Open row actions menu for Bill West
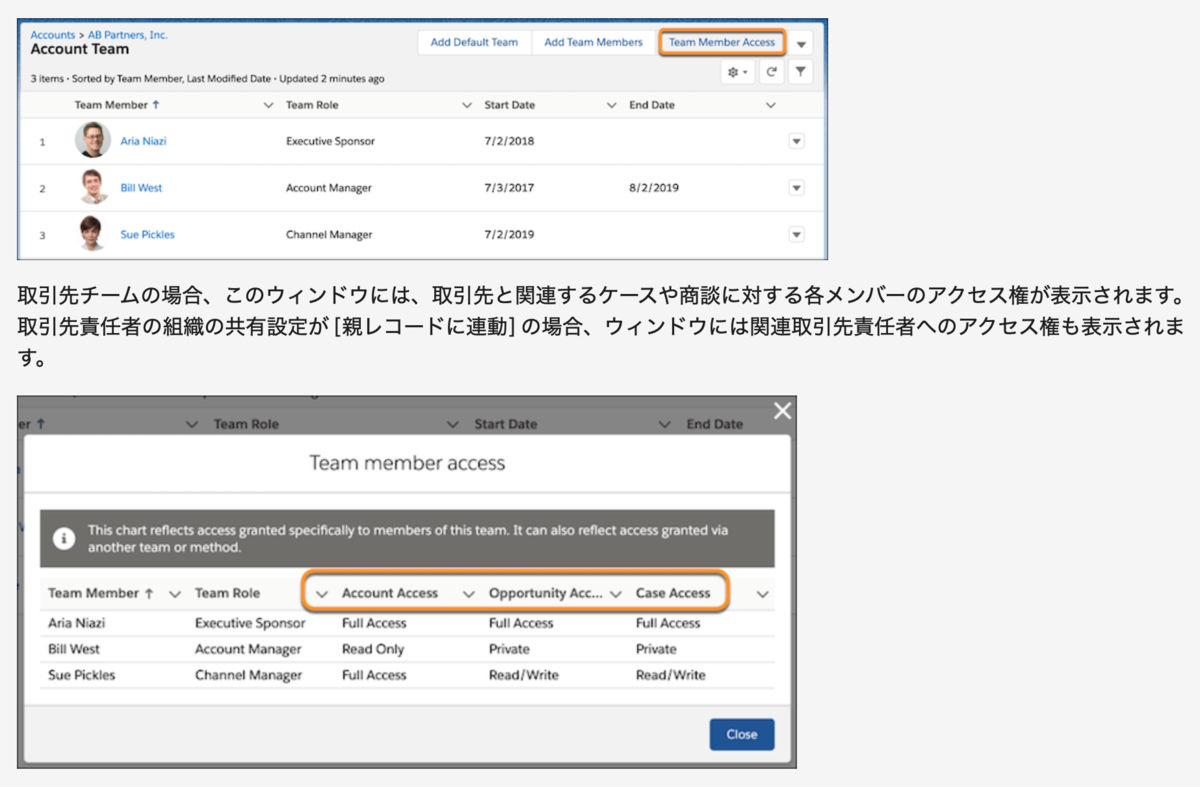 [797, 188]
